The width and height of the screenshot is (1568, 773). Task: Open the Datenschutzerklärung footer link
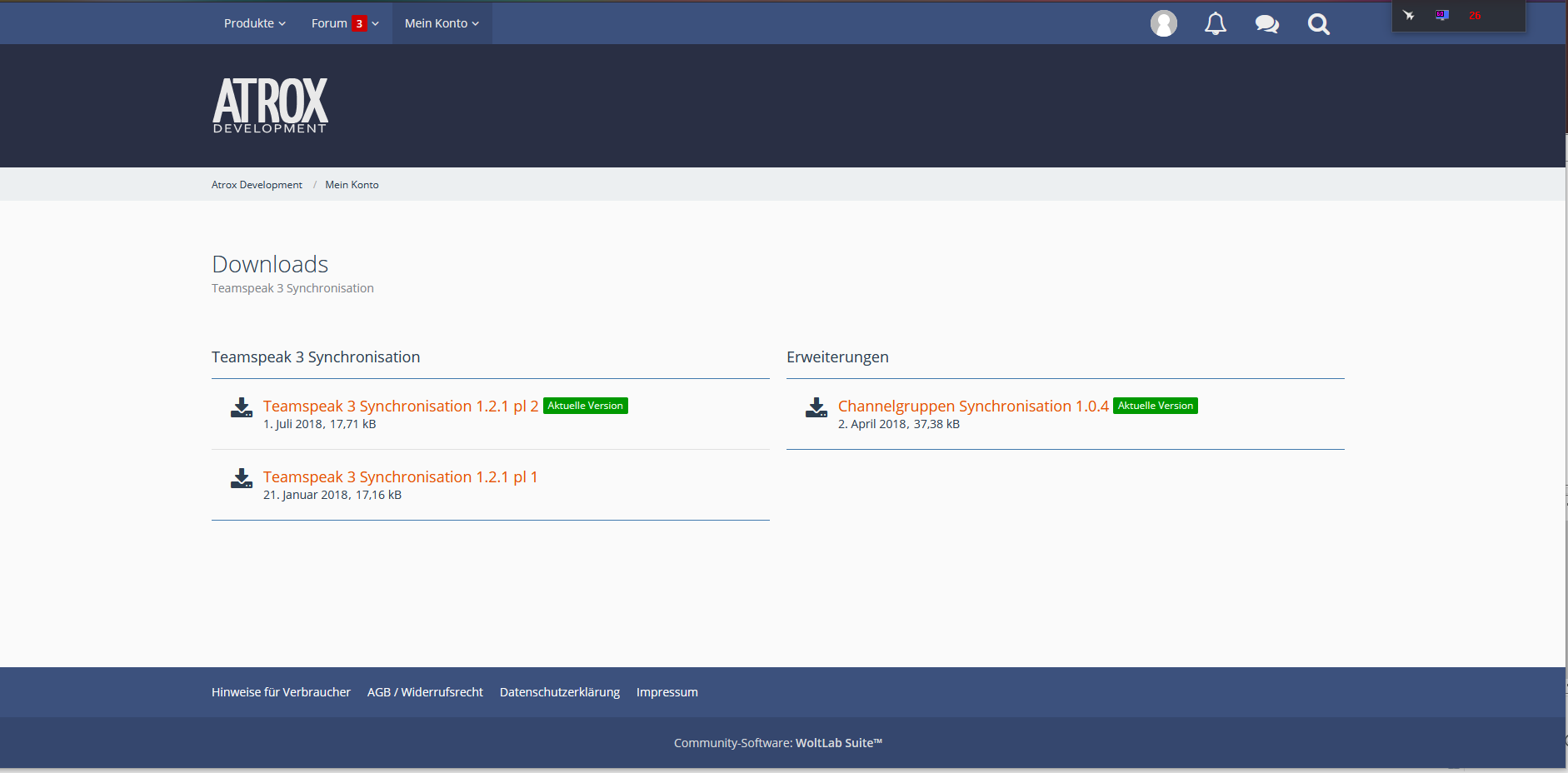coord(559,692)
